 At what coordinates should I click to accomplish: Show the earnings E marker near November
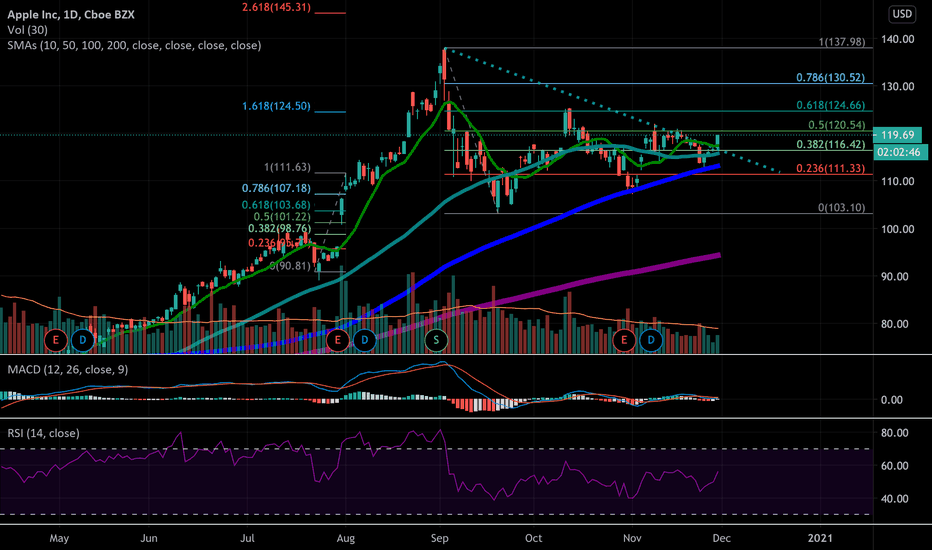coord(624,340)
